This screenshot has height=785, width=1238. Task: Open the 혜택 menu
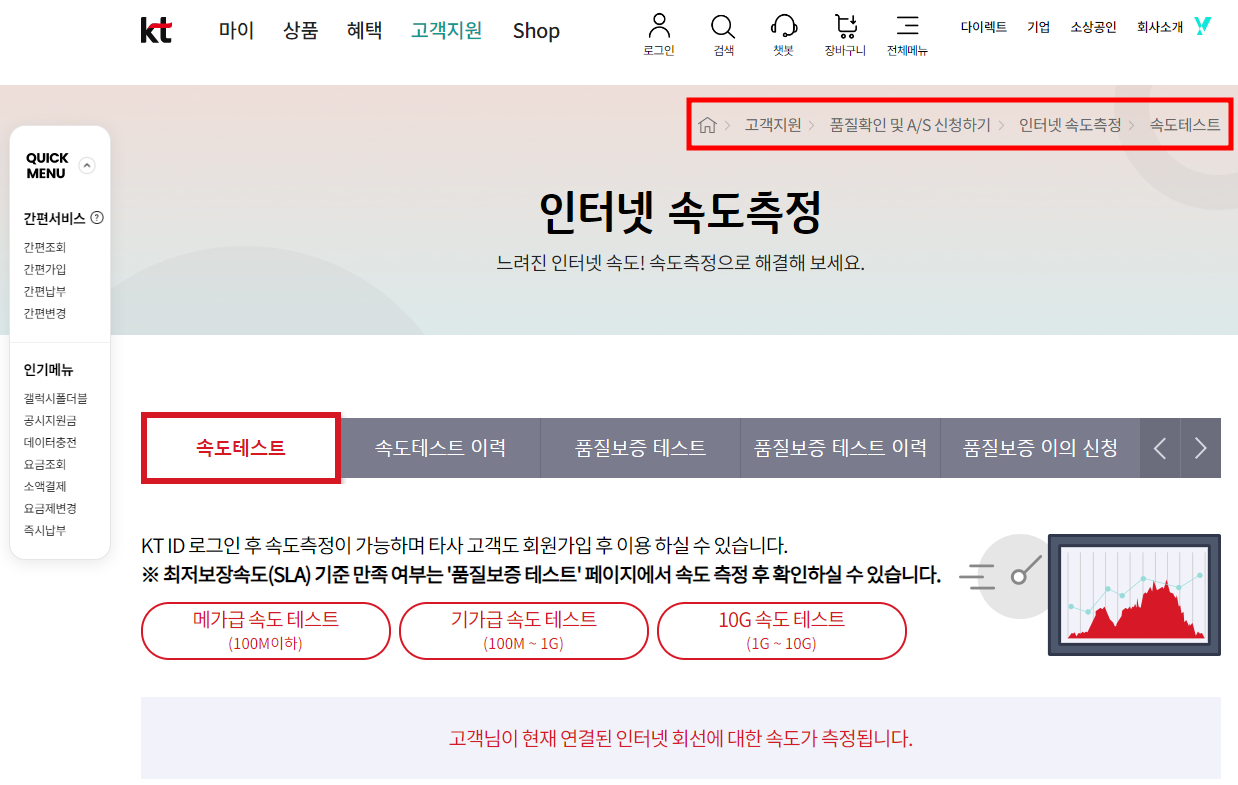[364, 31]
